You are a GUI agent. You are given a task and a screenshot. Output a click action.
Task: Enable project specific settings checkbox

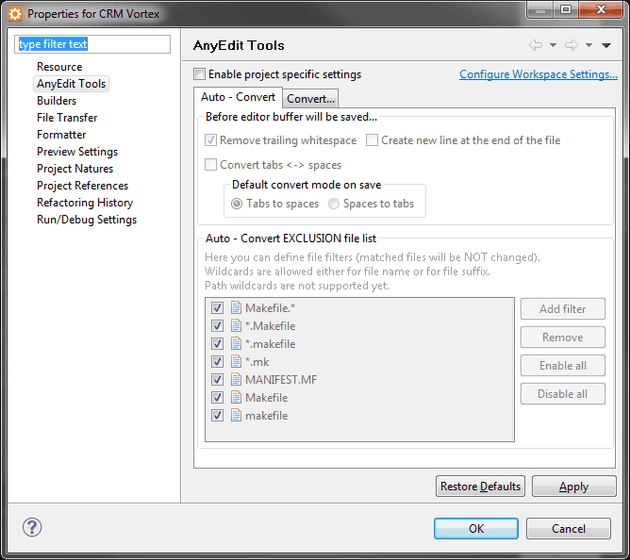(x=199, y=74)
